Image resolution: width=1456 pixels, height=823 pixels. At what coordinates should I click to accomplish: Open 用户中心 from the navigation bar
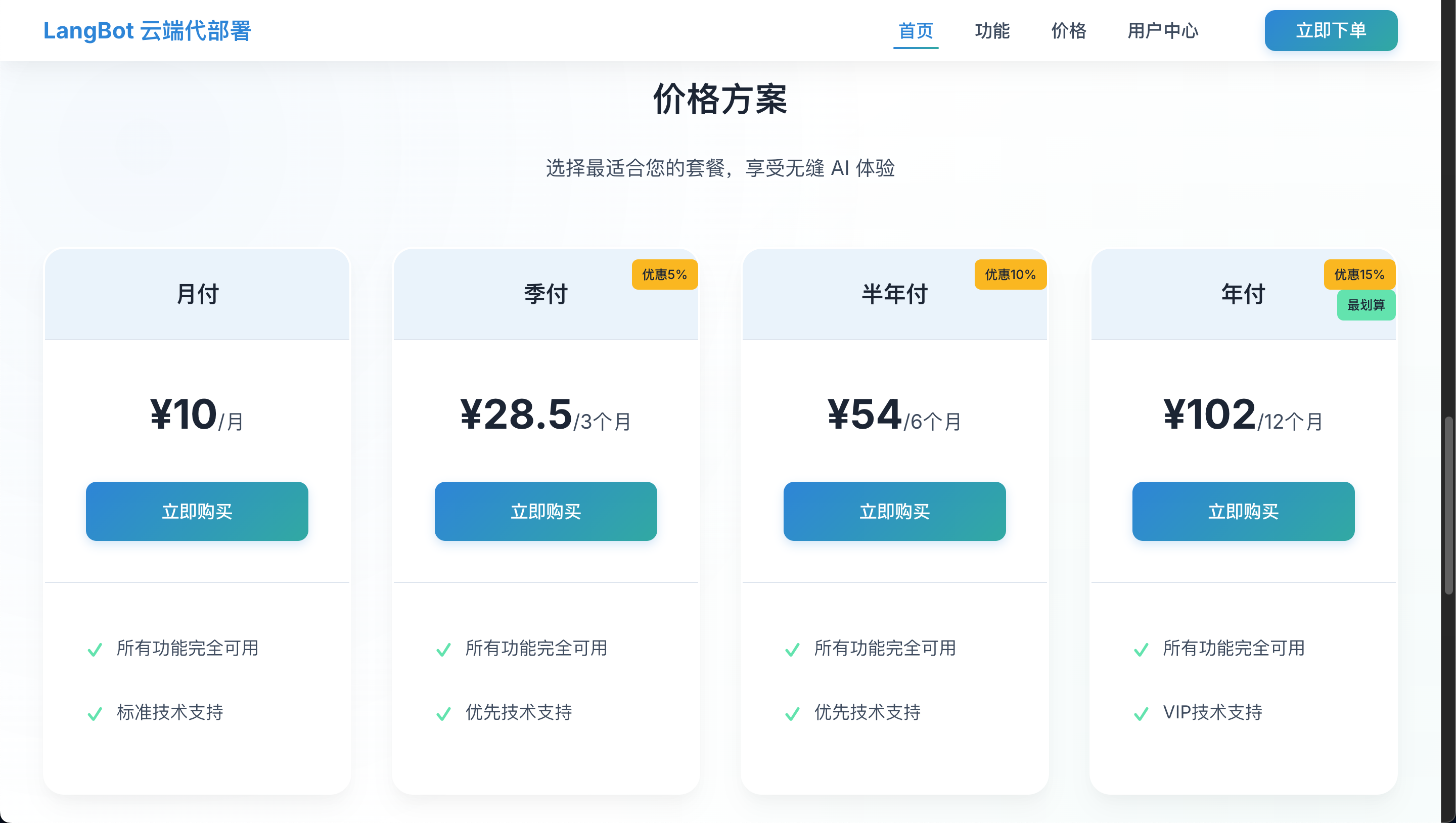click(x=1163, y=30)
